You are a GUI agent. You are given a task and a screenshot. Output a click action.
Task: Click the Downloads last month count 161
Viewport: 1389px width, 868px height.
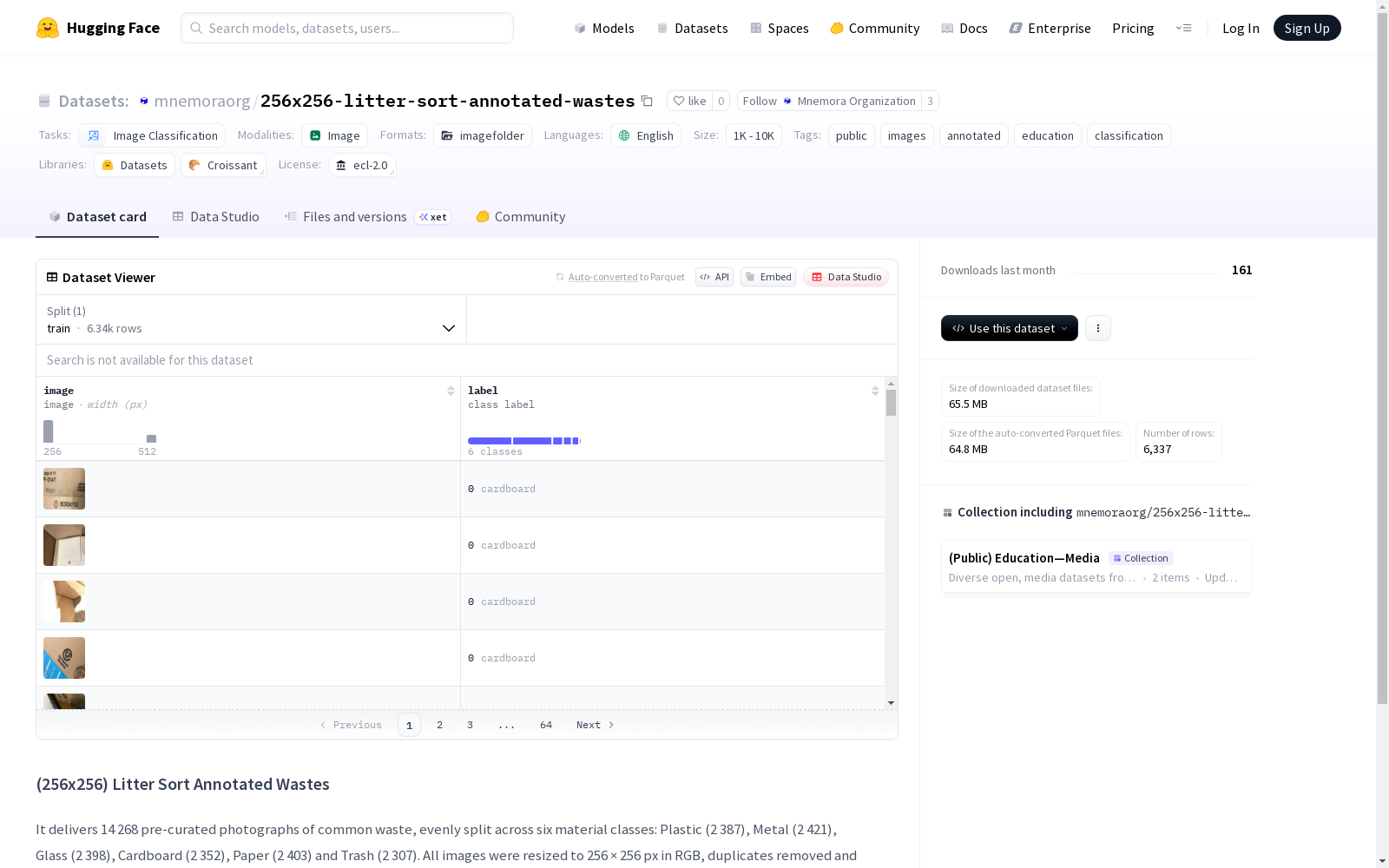click(x=1241, y=270)
